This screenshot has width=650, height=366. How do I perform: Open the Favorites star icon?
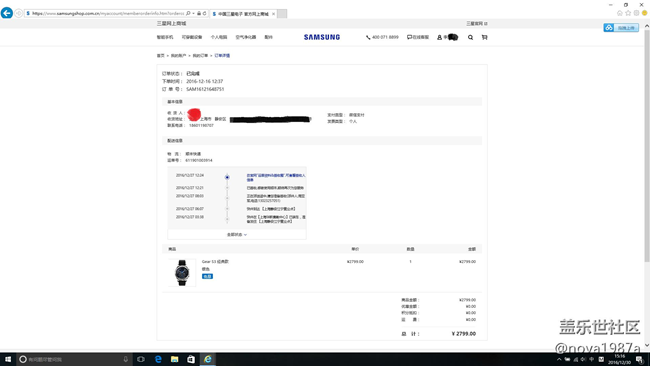pos(628,13)
